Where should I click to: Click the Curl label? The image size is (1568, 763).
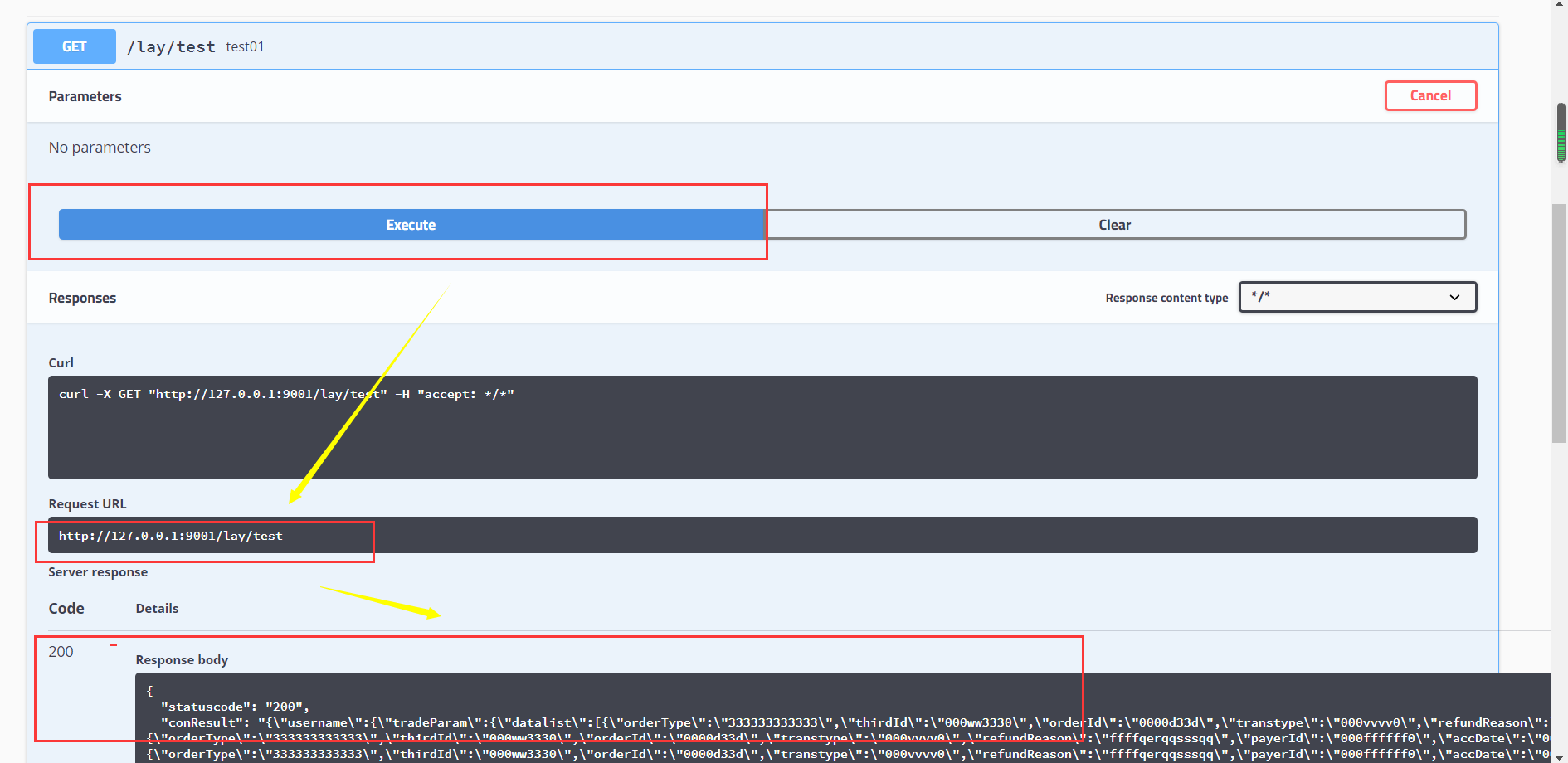[61, 363]
